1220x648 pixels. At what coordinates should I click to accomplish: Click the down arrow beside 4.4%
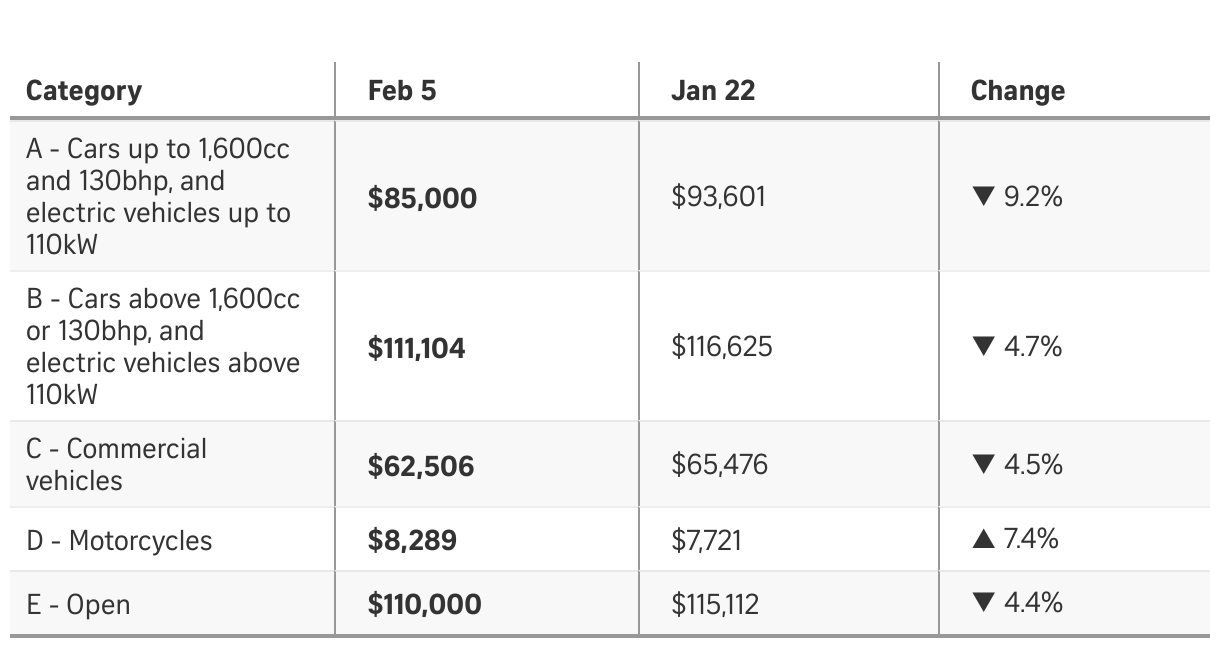coord(983,603)
